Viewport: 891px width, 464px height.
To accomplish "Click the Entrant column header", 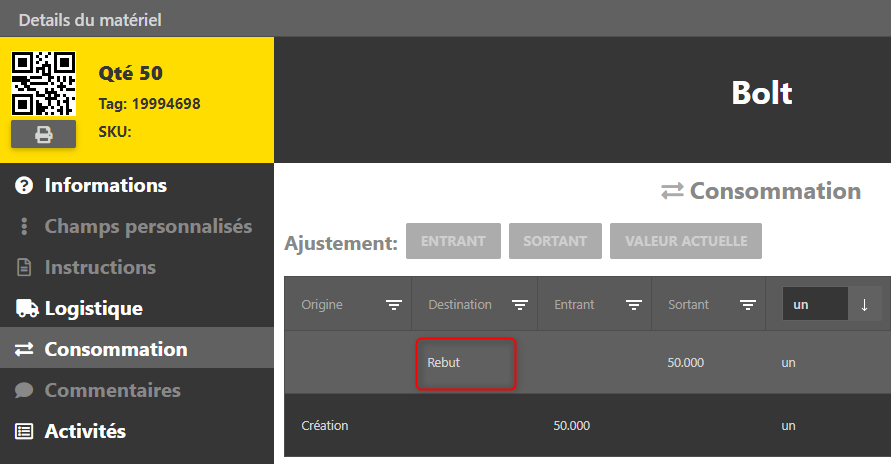I will (x=574, y=304).
